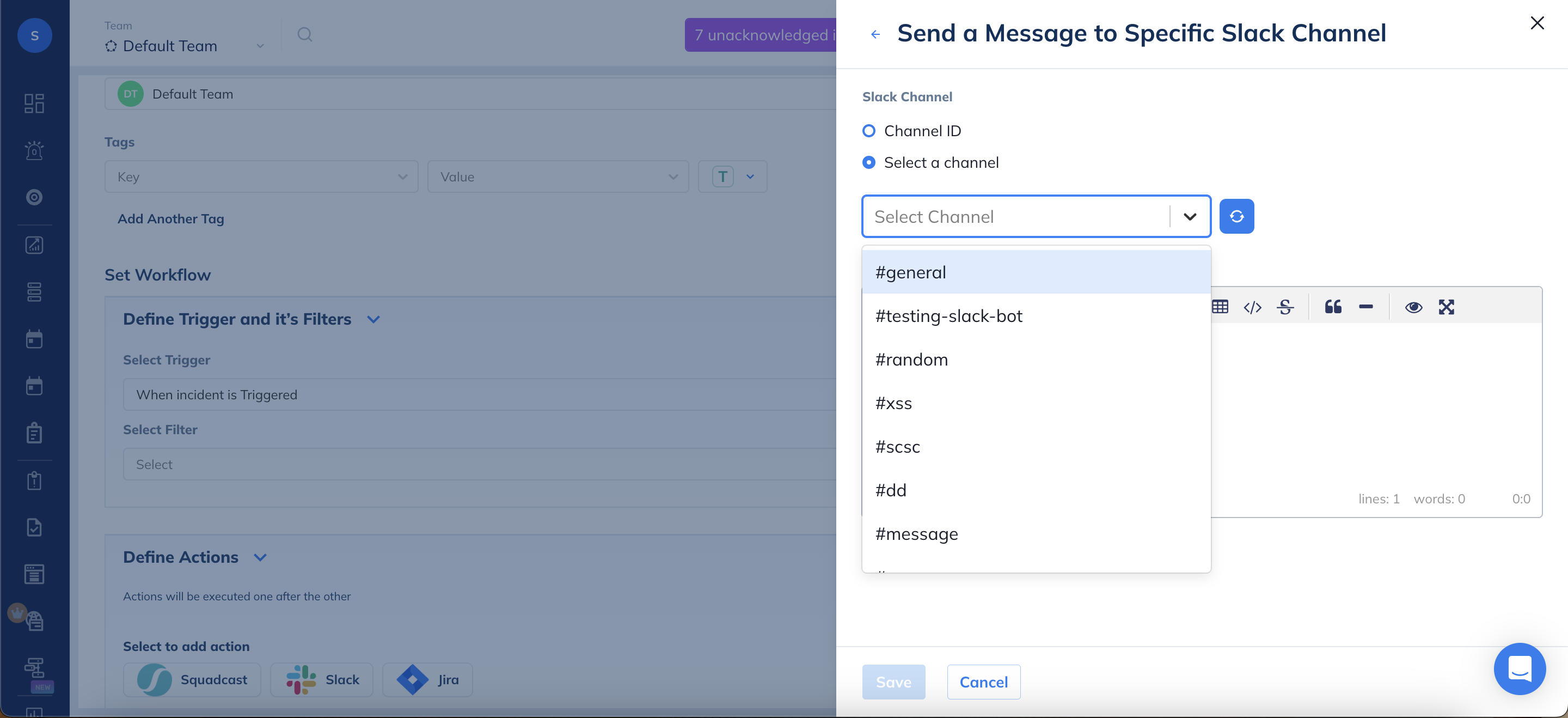Insert horizontal rule using the dash icon
This screenshot has height=718, width=1568.
1365,307
